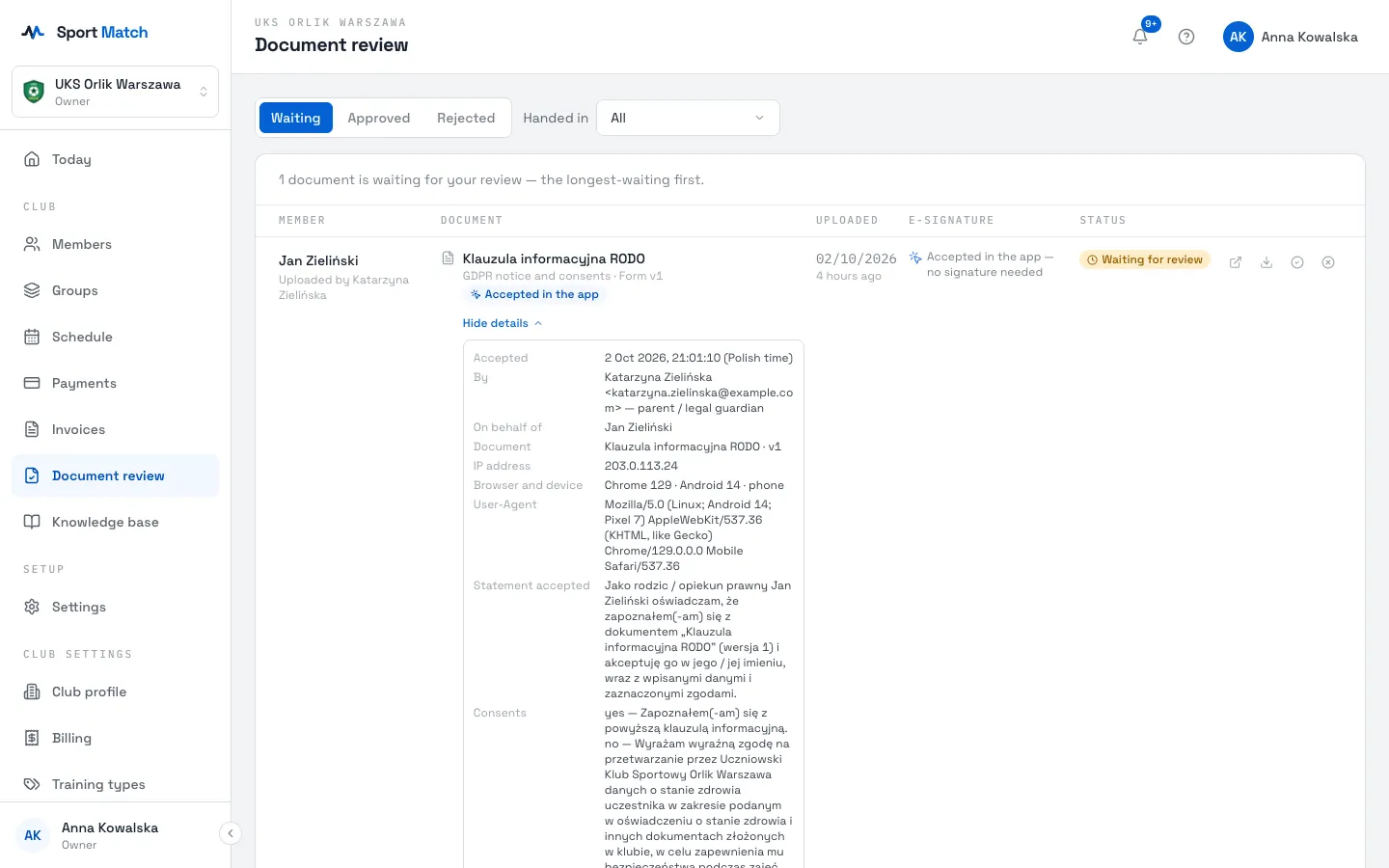This screenshot has width=1389, height=868.
Task: Open Anna Kowalska profile in sidebar footer
Action: coord(109,835)
